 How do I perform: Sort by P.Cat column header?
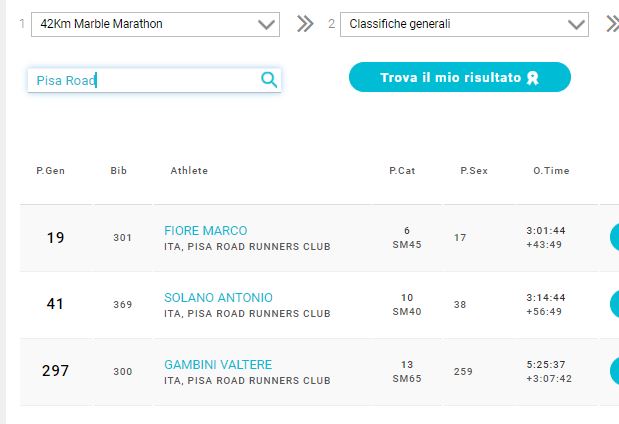click(x=402, y=171)
